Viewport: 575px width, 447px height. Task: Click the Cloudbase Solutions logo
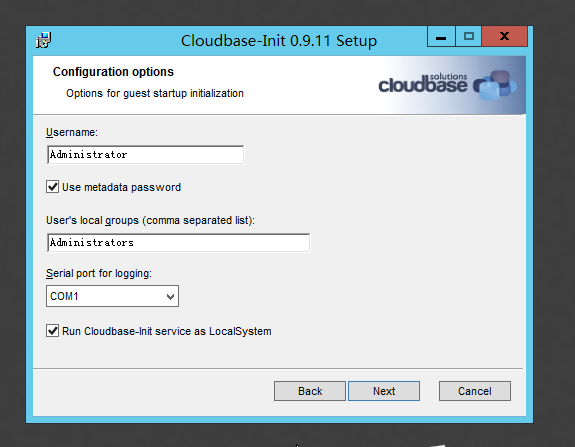[447, 85]
